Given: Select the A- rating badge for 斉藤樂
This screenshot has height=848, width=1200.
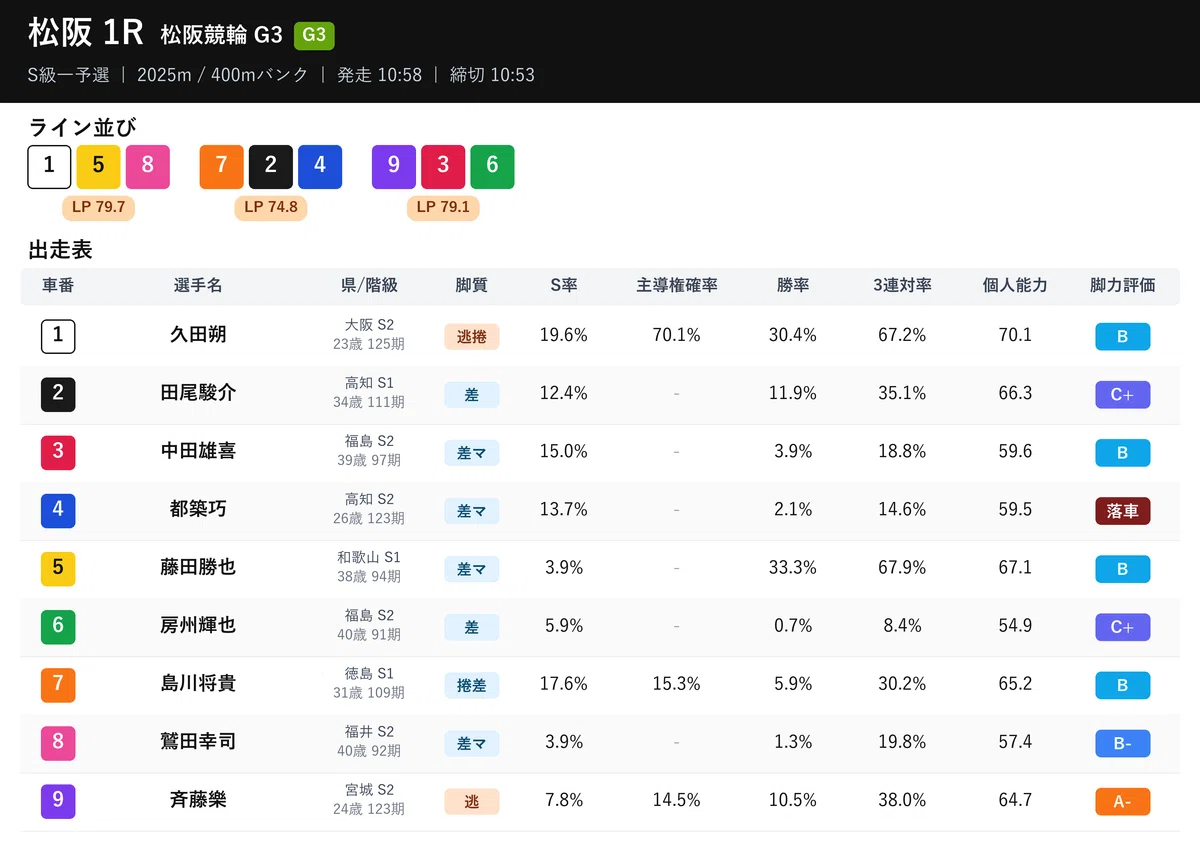Looking at the screenshot, I should pyautogui.click(x=1122, y=802).
